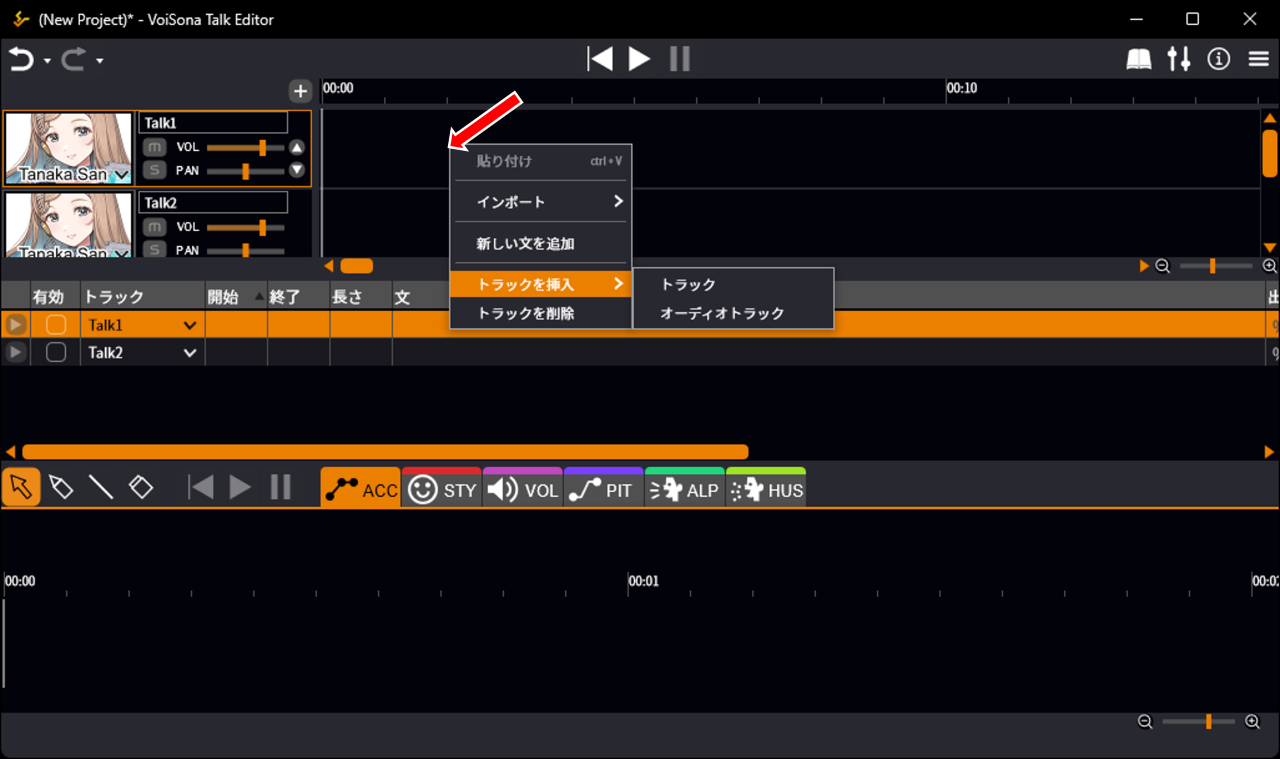Select オーディオトラック in the submenu
Viewport: 1280px width, 759px height.
point(733,313)
